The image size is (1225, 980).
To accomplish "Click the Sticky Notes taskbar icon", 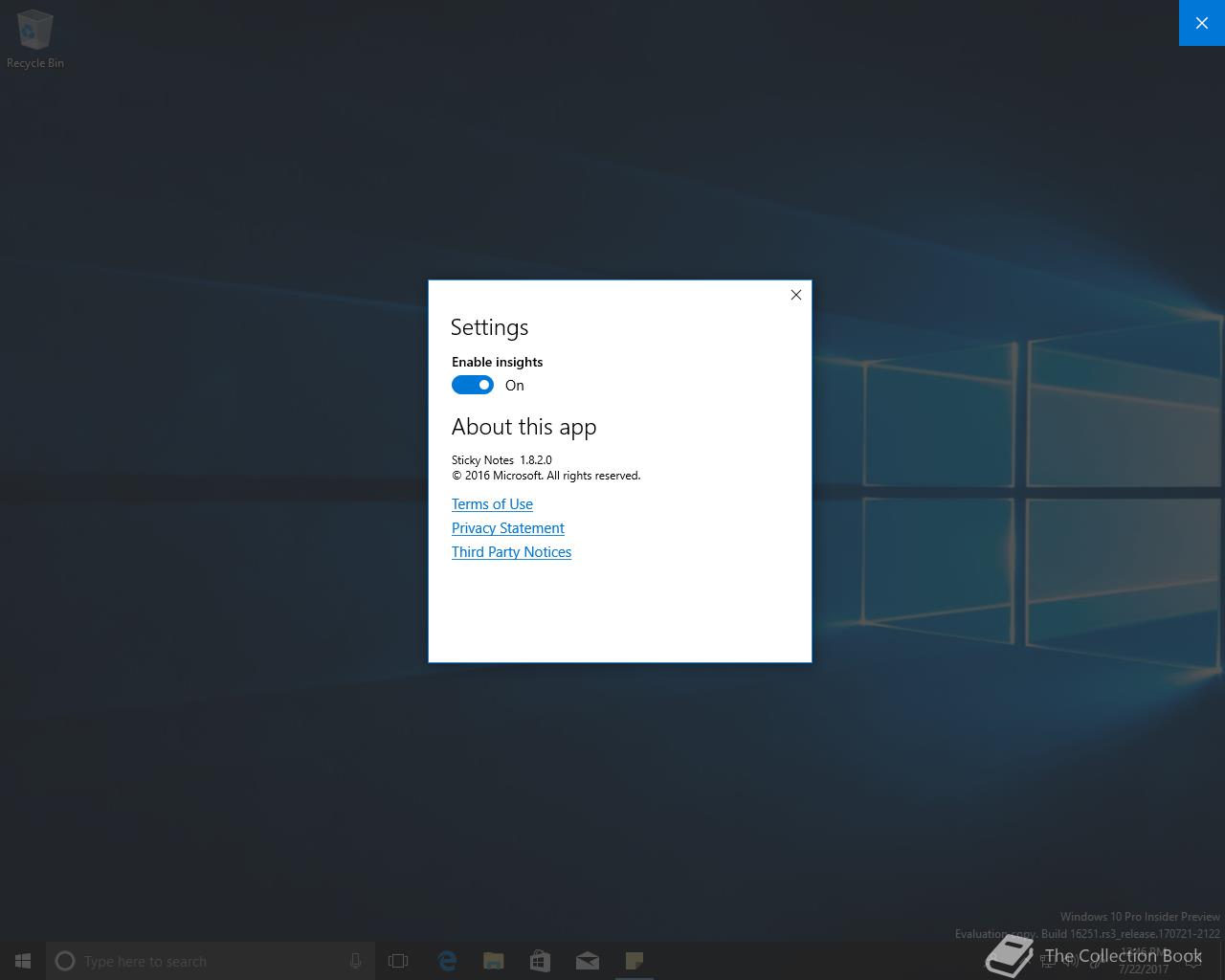I will pos(634,961).
